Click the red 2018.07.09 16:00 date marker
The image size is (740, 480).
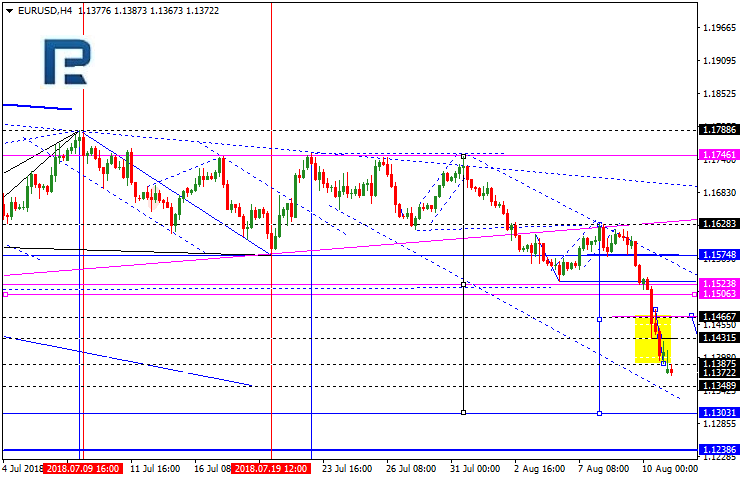click(83, 469)
